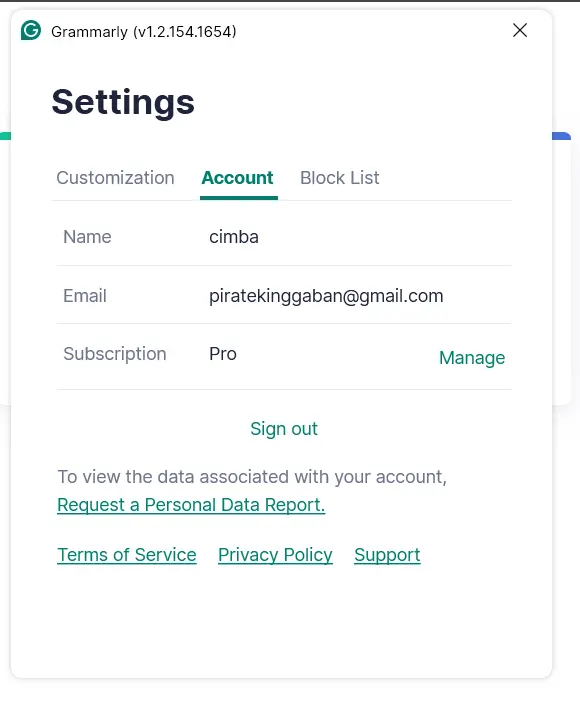Select the Account tab
The image size is (580, 710).
point(237,178)
